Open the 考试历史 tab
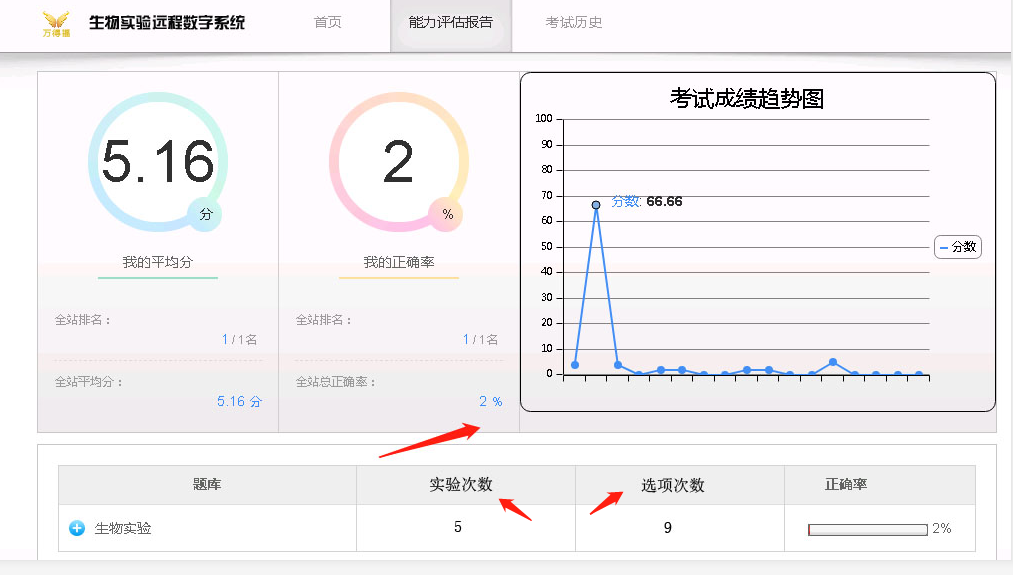The image size is (1013, 575). point(574,22)
